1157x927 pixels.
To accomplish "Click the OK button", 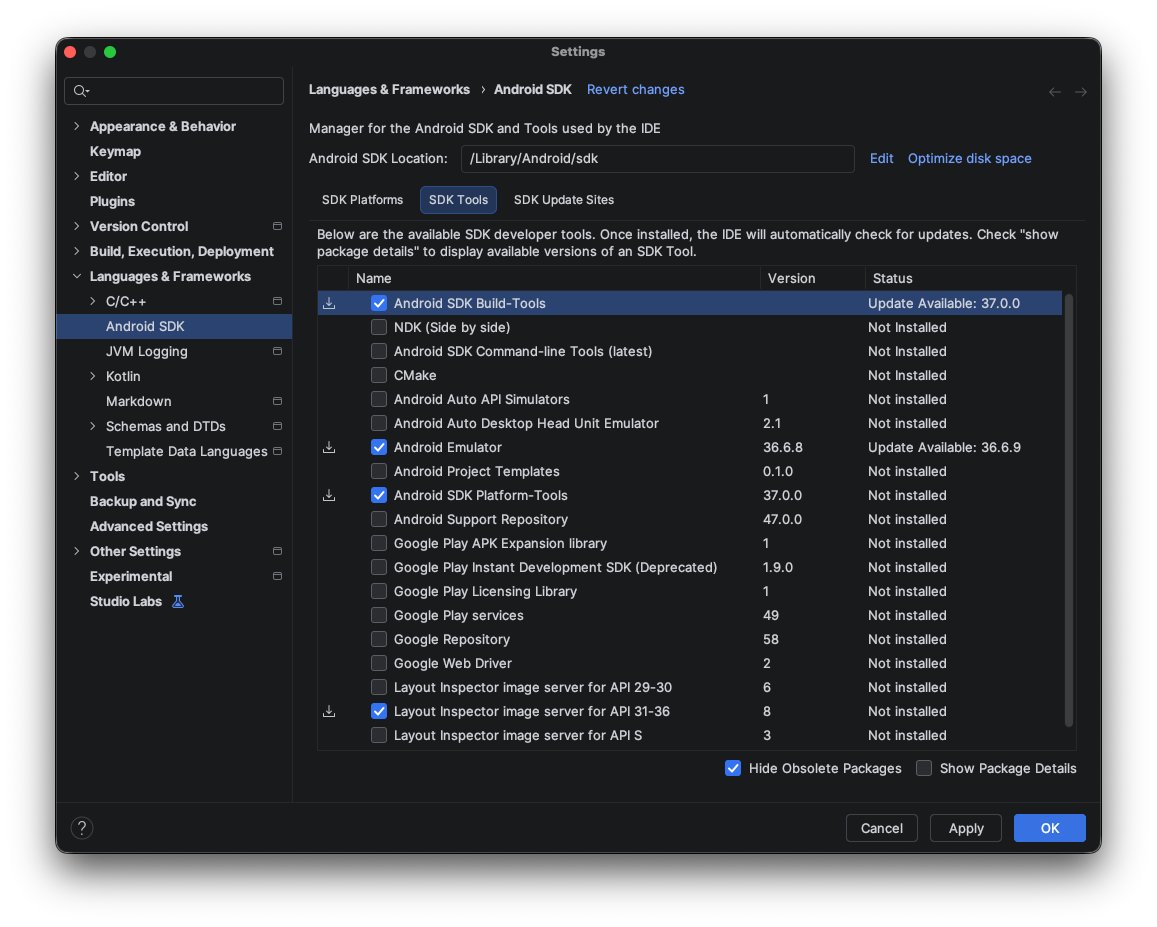I will point(1049,828).
